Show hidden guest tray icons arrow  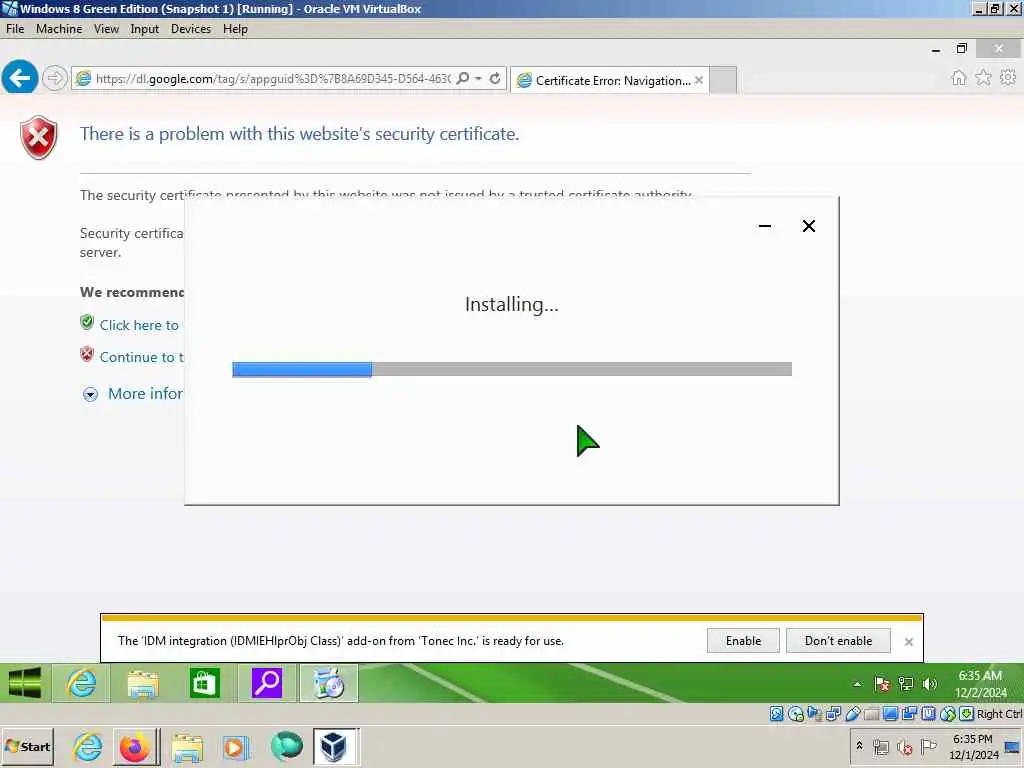(x=857, y=684)
